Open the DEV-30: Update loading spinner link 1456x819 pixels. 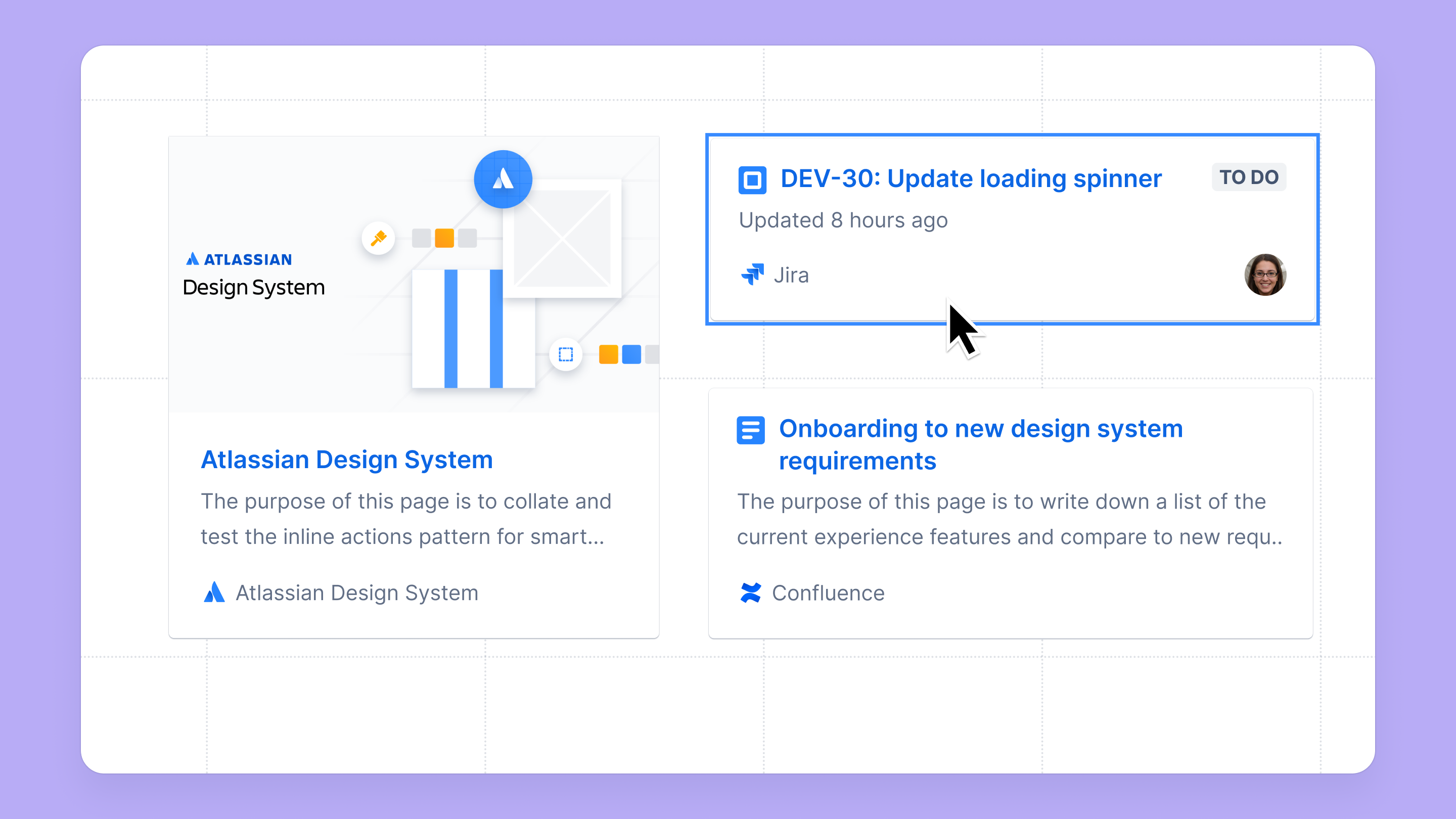(x=971, y=178)
